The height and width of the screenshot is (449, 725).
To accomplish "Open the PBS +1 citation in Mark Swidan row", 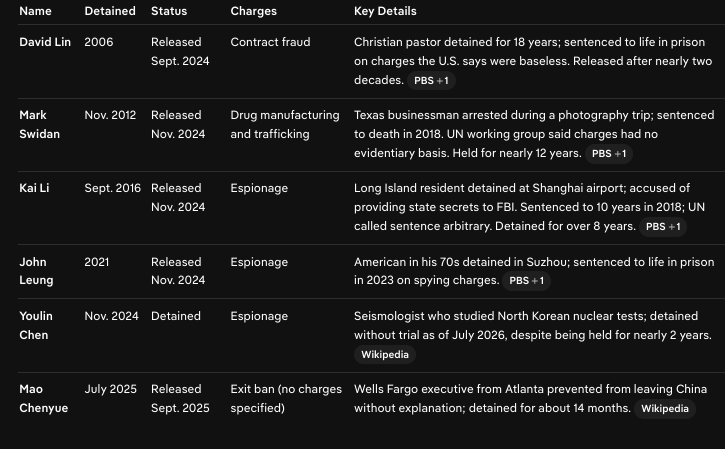I will click(609, 154).
